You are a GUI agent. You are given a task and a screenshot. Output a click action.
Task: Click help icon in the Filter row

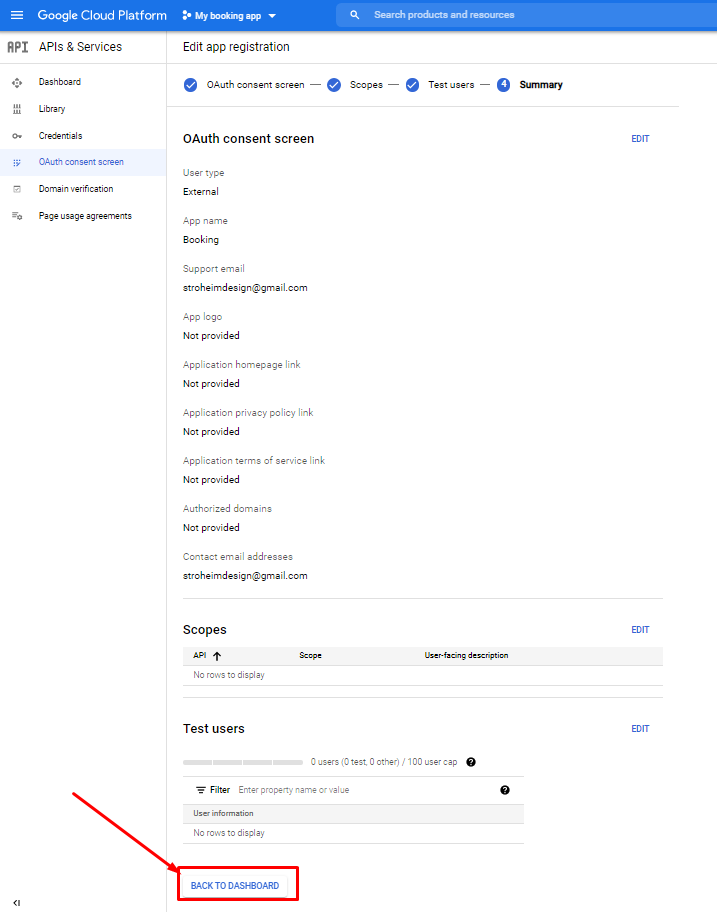tap(505, 790)
